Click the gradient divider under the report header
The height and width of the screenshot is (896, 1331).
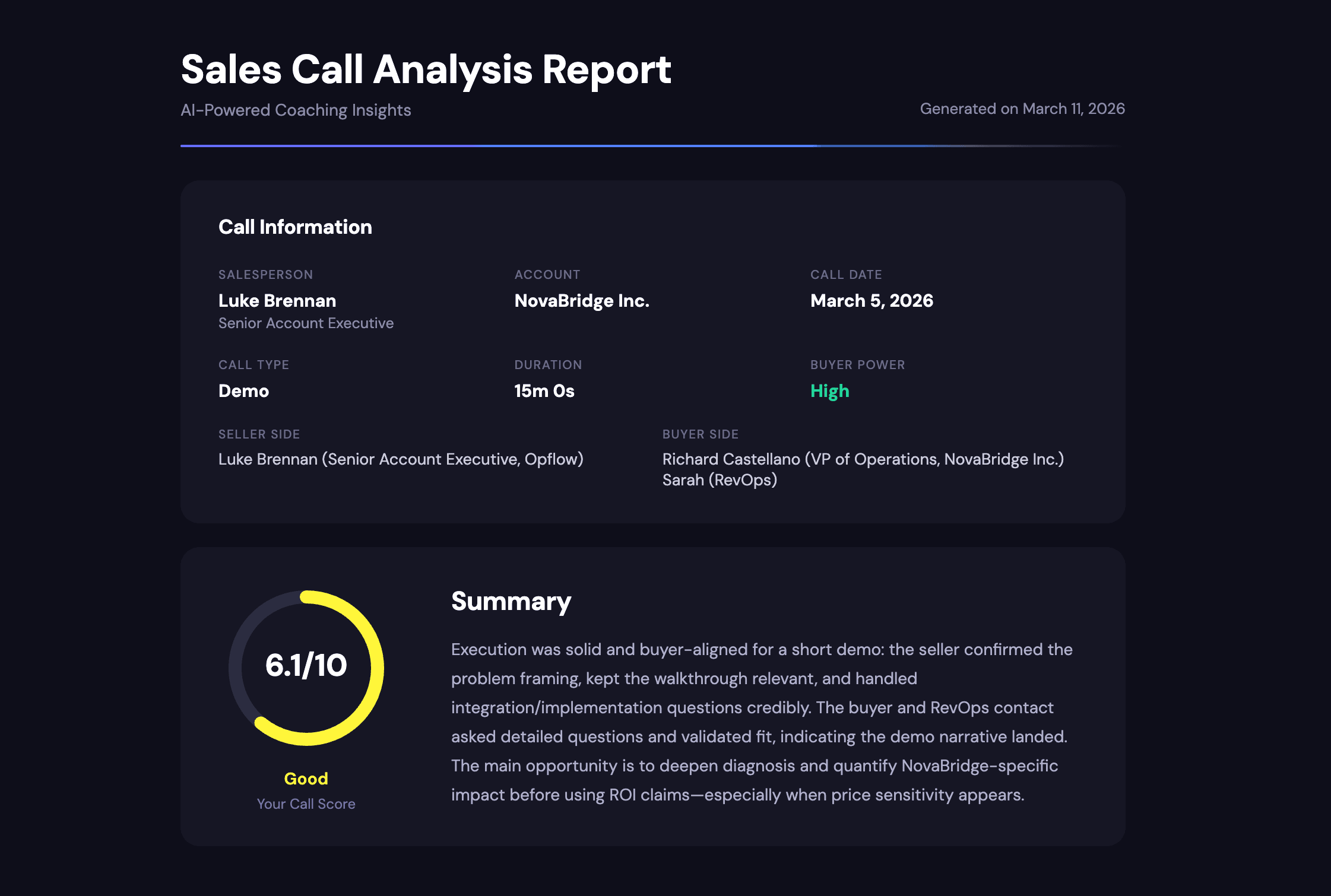coord(653,144)
